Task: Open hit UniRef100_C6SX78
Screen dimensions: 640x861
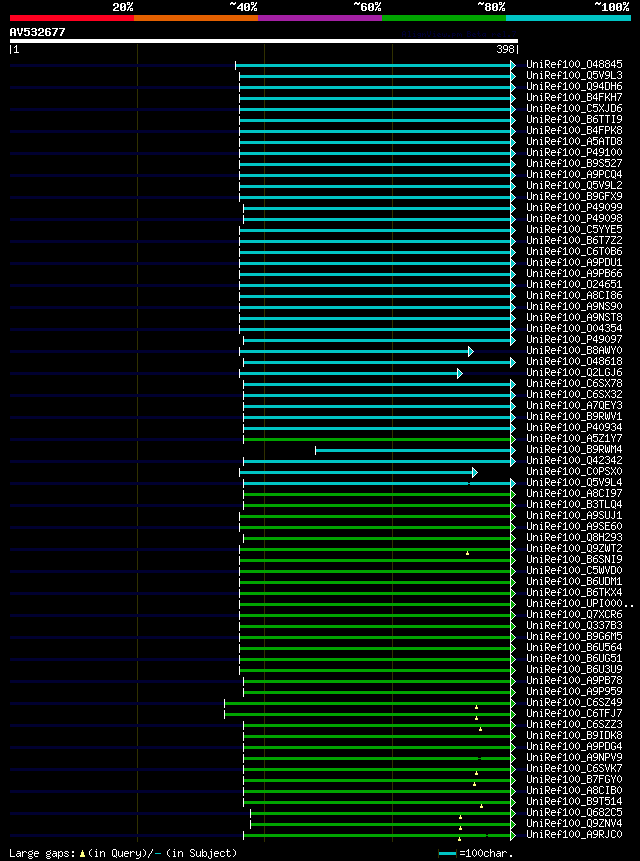Action: 574,383
